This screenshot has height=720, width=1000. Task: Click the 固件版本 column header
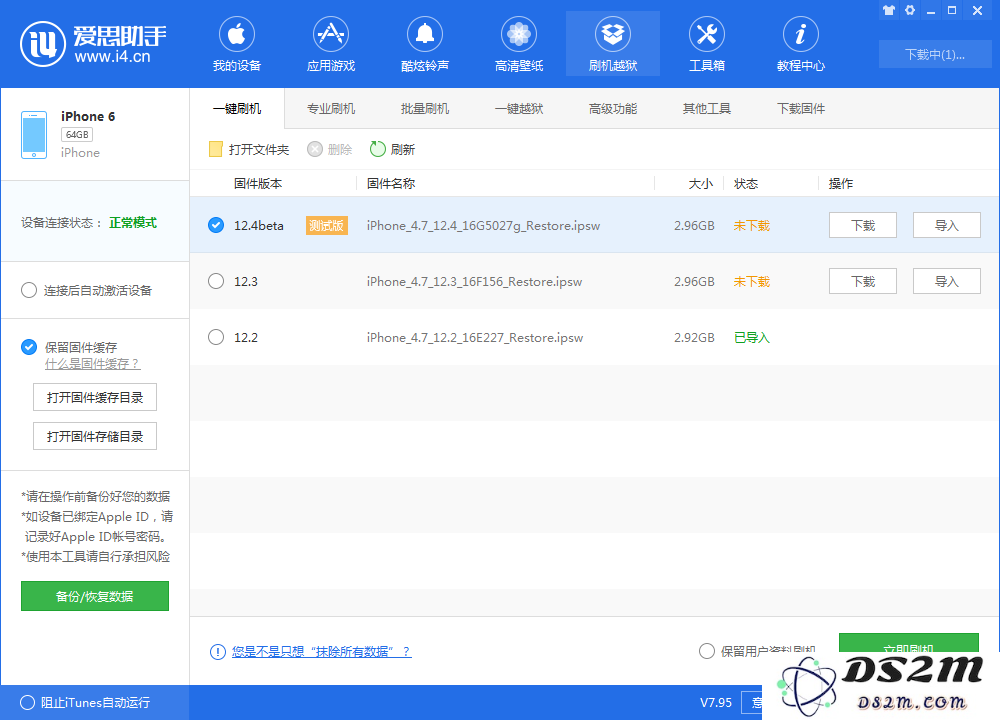tap(258, 184)
